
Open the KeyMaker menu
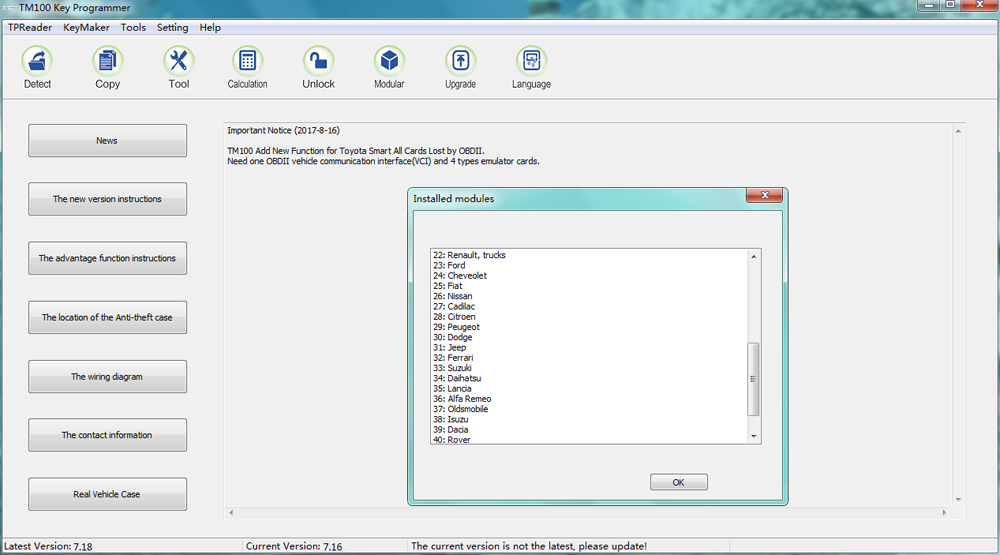pyautogui.click(x=86, y=27)
